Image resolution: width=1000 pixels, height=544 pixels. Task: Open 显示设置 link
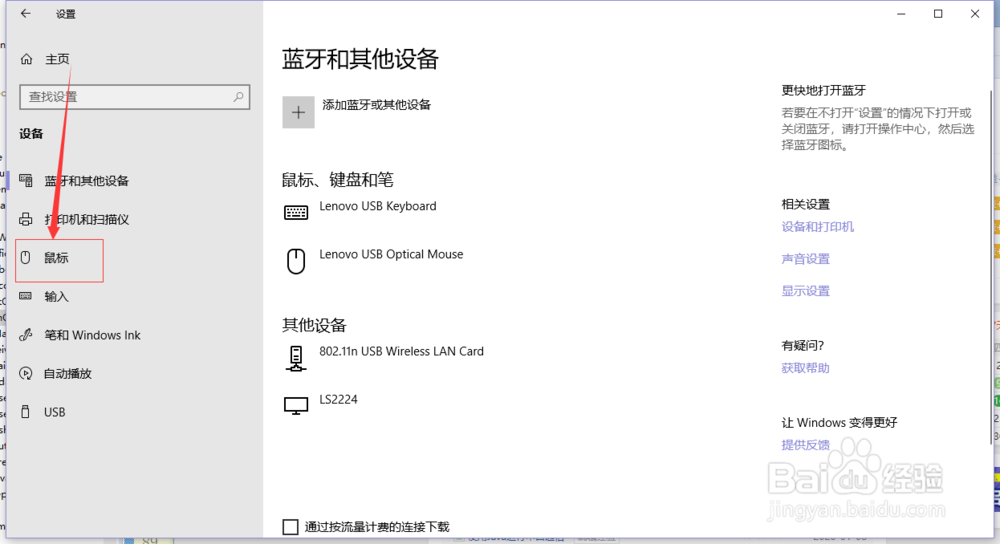click(x=805, y=291)
